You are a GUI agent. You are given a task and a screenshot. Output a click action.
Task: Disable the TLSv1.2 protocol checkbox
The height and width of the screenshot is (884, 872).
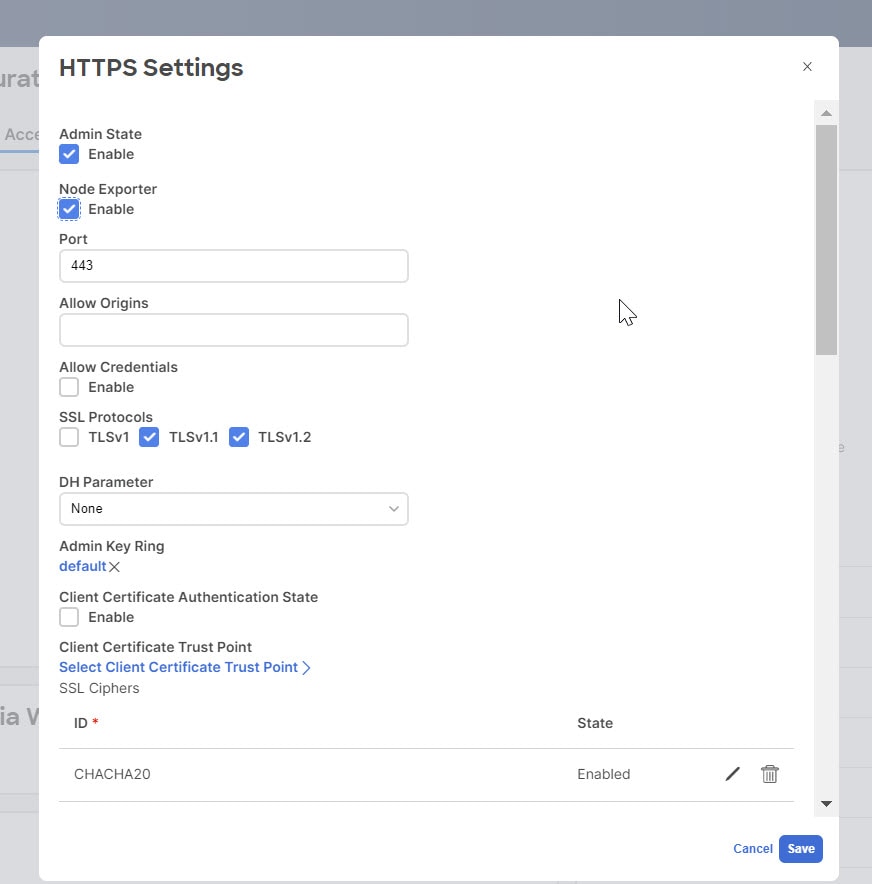[x=239, y=437]
